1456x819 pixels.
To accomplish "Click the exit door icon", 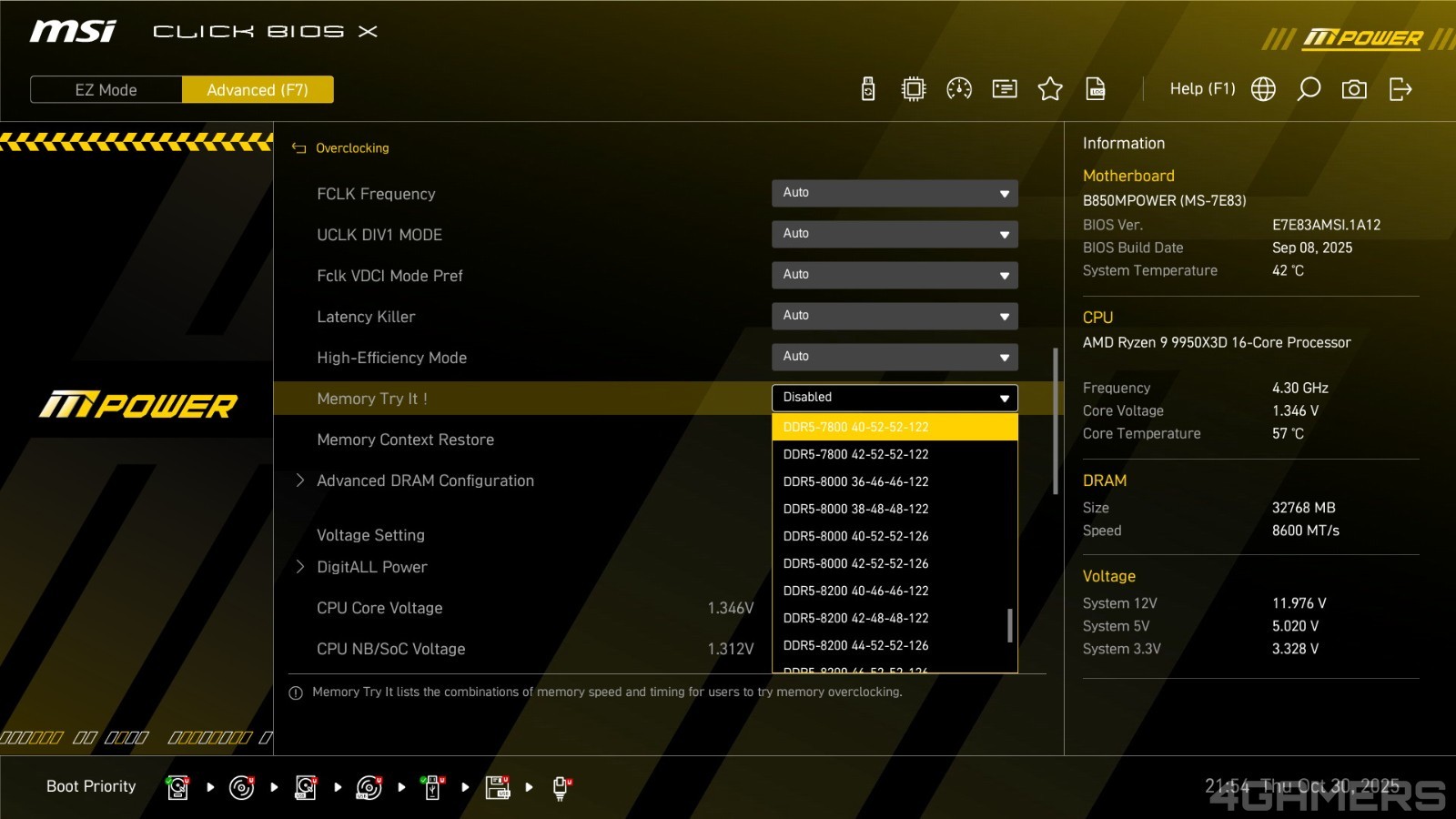I will [x=1400, y=89].
